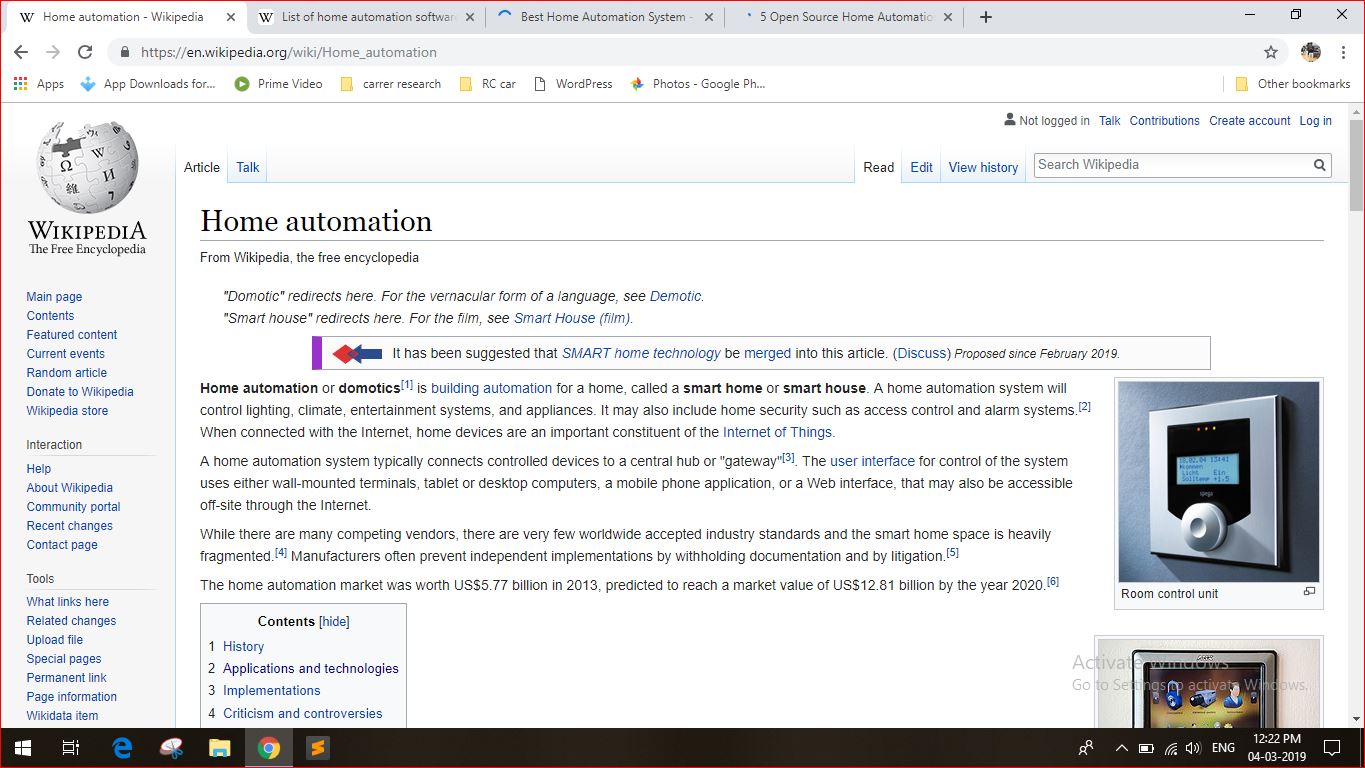
Task: Open the paint palette app in taskbar
Action: (x=171, y=748)
